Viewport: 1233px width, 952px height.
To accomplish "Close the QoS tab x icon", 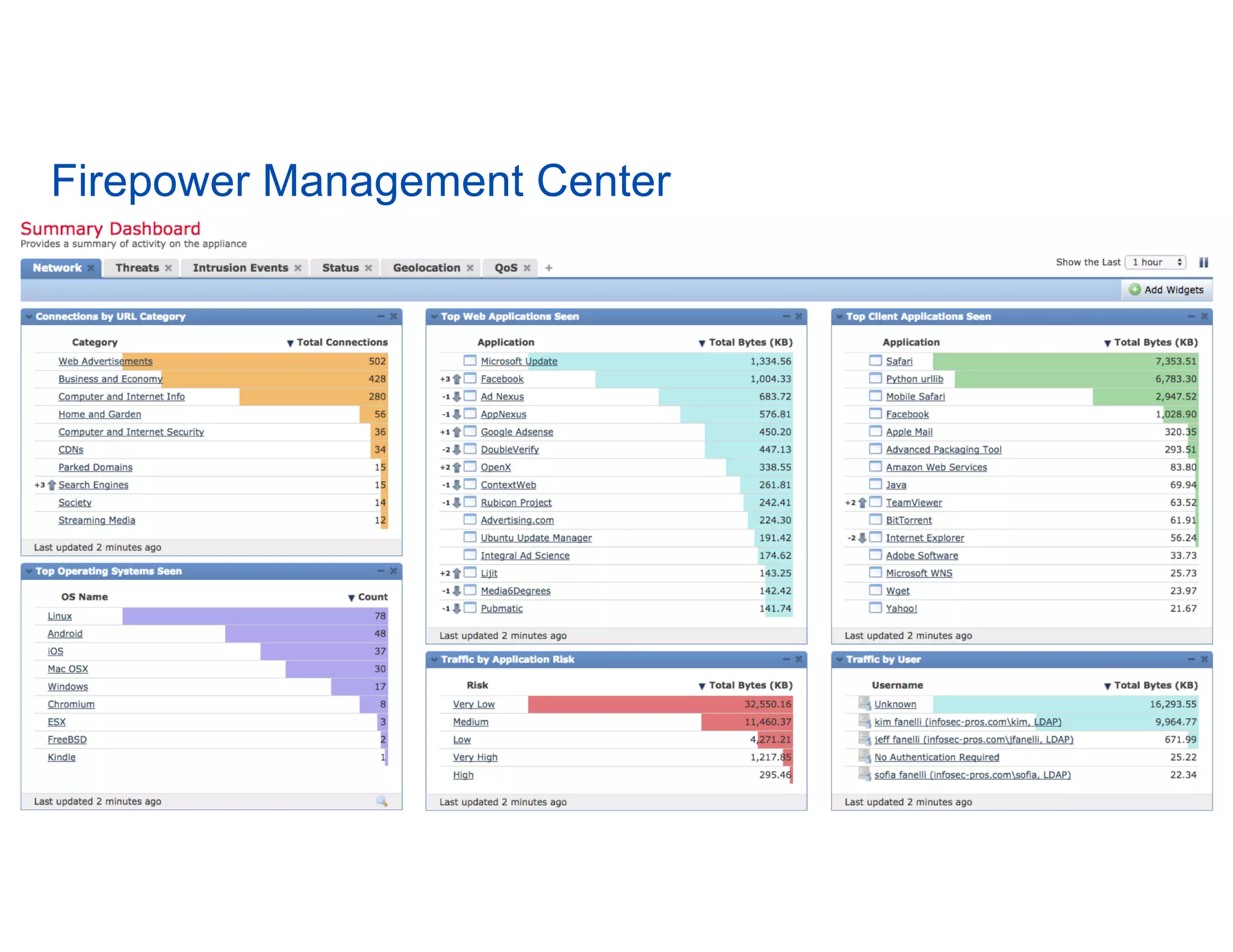I will (527, 268).
